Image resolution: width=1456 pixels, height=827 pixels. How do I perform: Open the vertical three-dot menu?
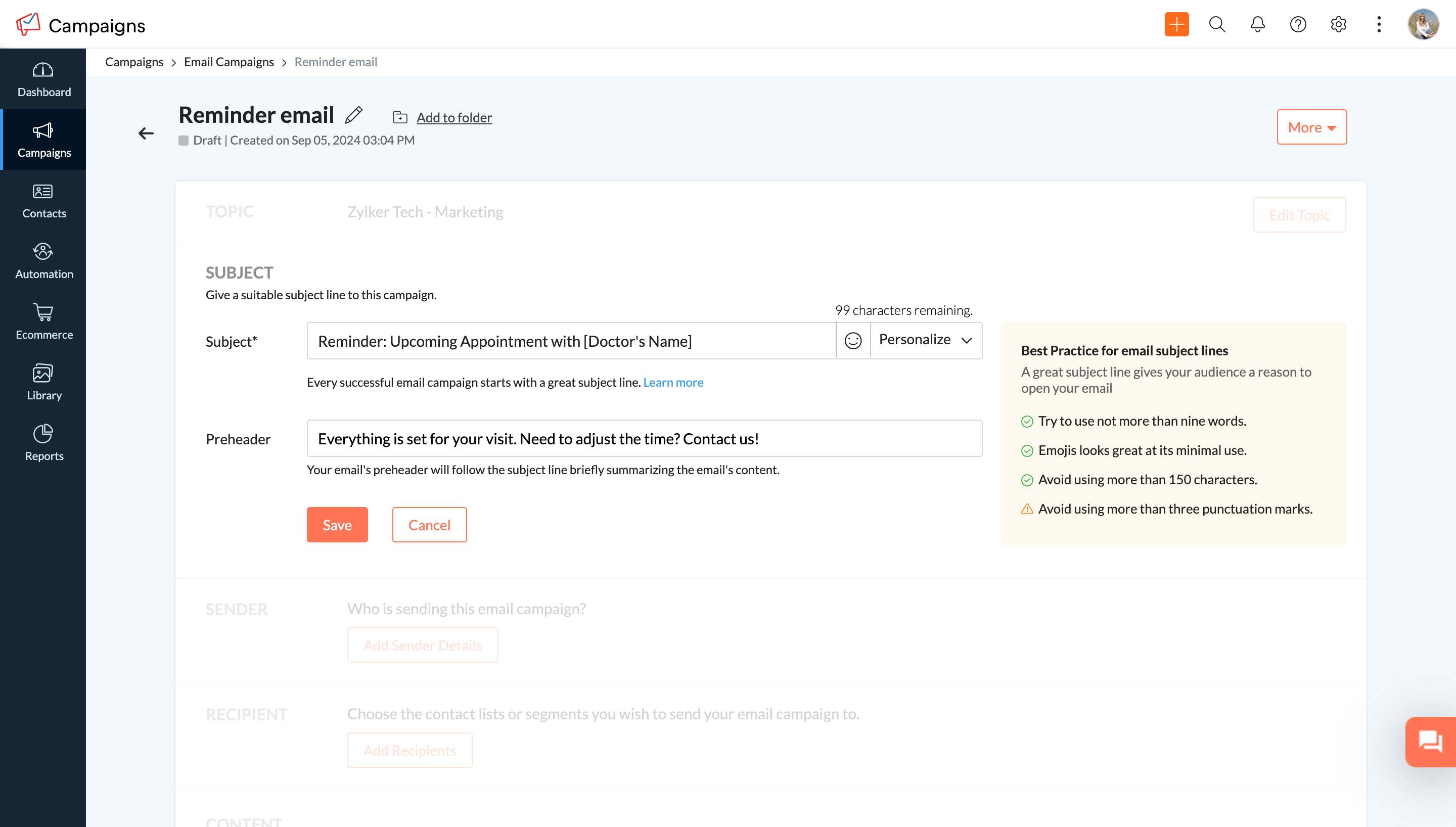[x=1378, y=24]
